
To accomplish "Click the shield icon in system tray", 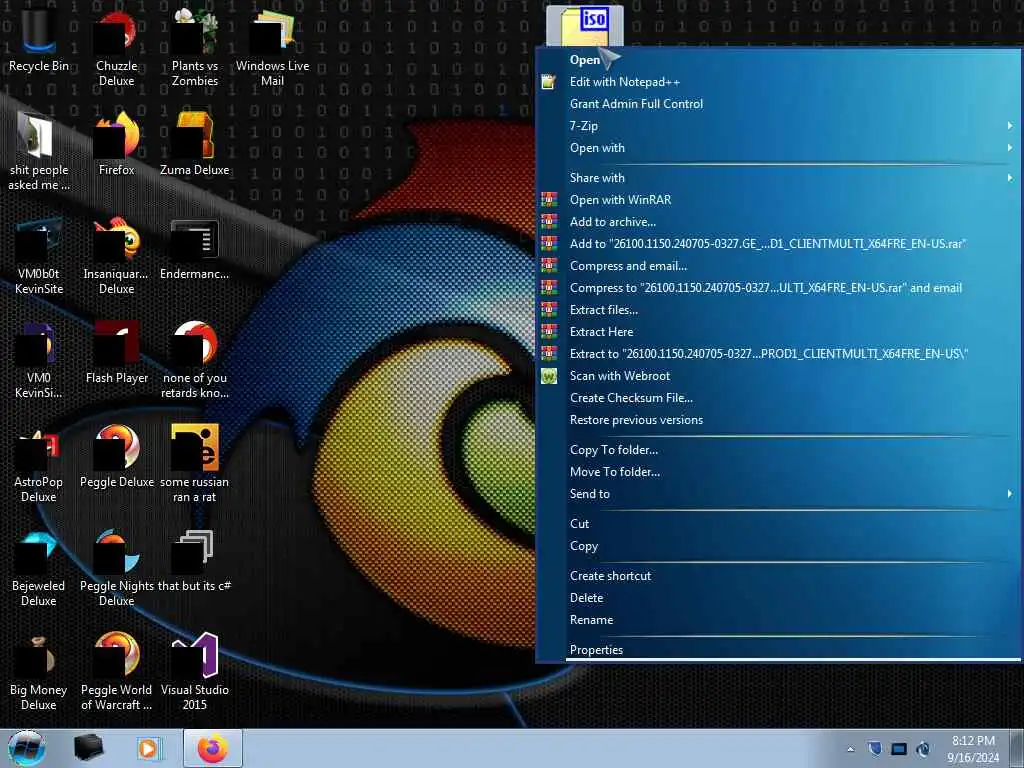I will pos(875,749).
